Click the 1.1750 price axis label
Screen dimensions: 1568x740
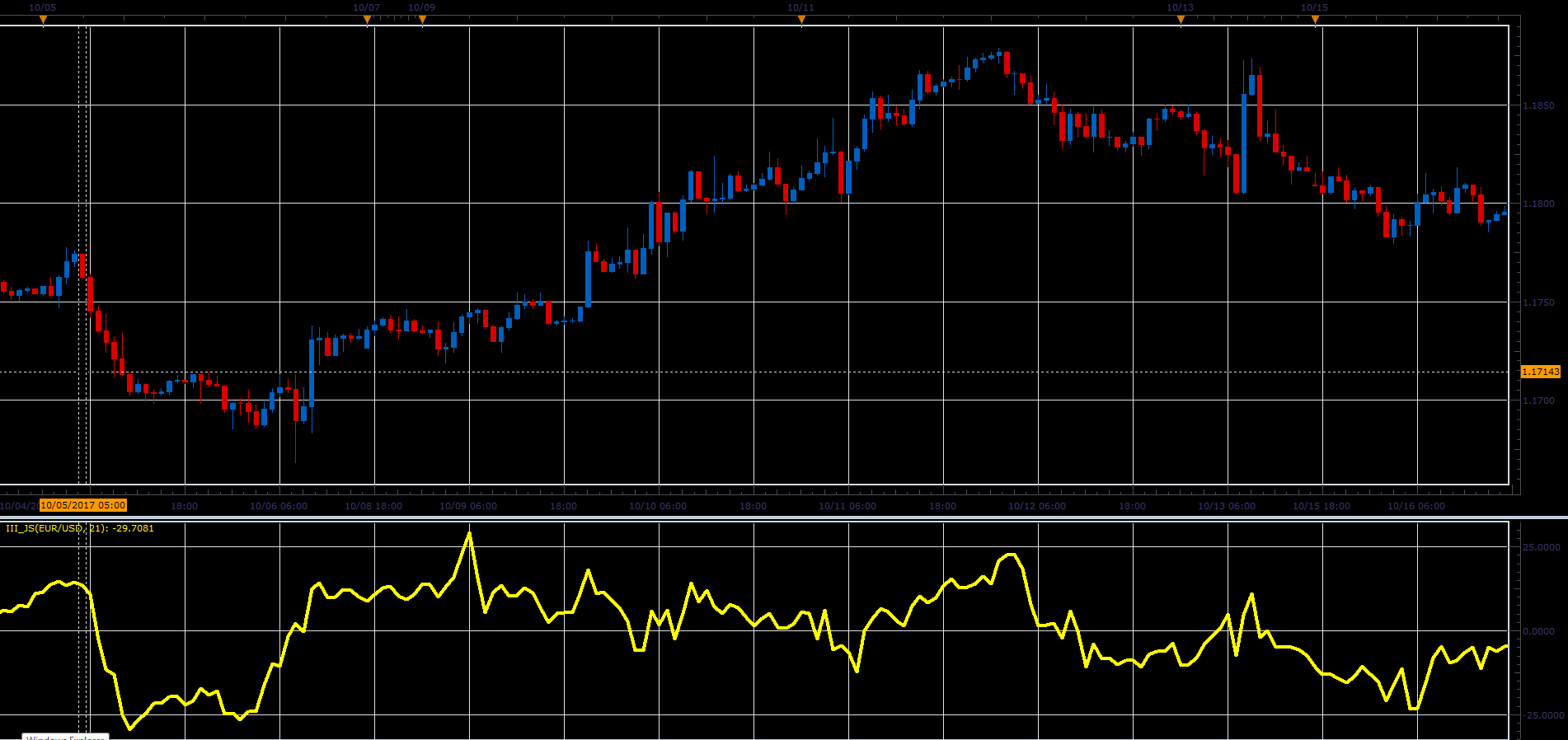click(1538, 302)
